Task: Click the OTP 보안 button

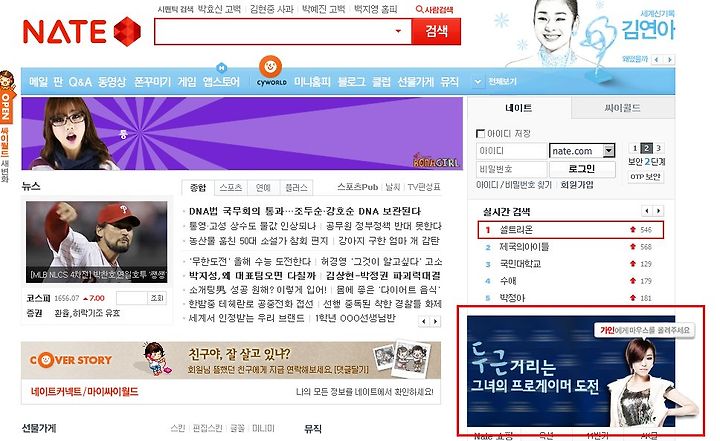Action: pyautogui.click(x=645, y=177)
